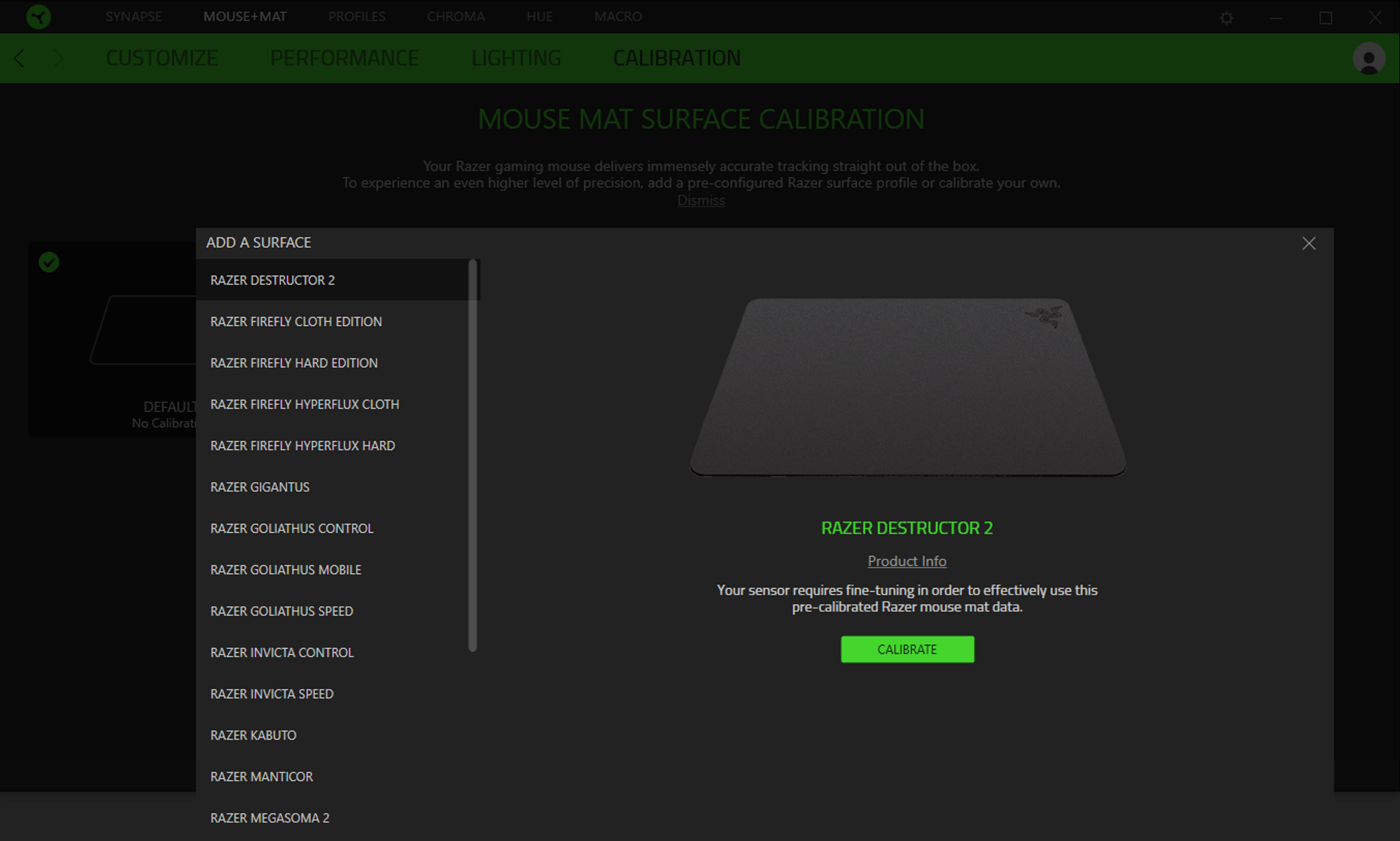The width and height of the screenshot is (1400, 841).
Task: Switch to the CUSTOMIZE section
Action: (x=162, y=58)
